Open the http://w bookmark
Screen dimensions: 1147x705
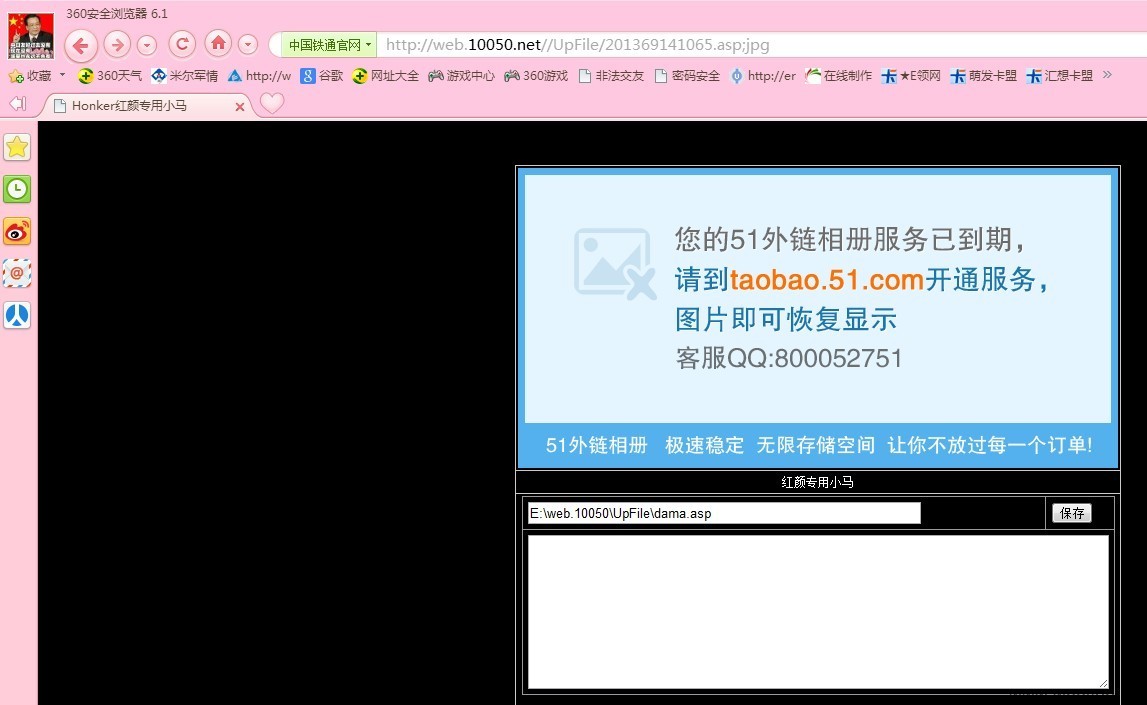(x=260, y=75)
